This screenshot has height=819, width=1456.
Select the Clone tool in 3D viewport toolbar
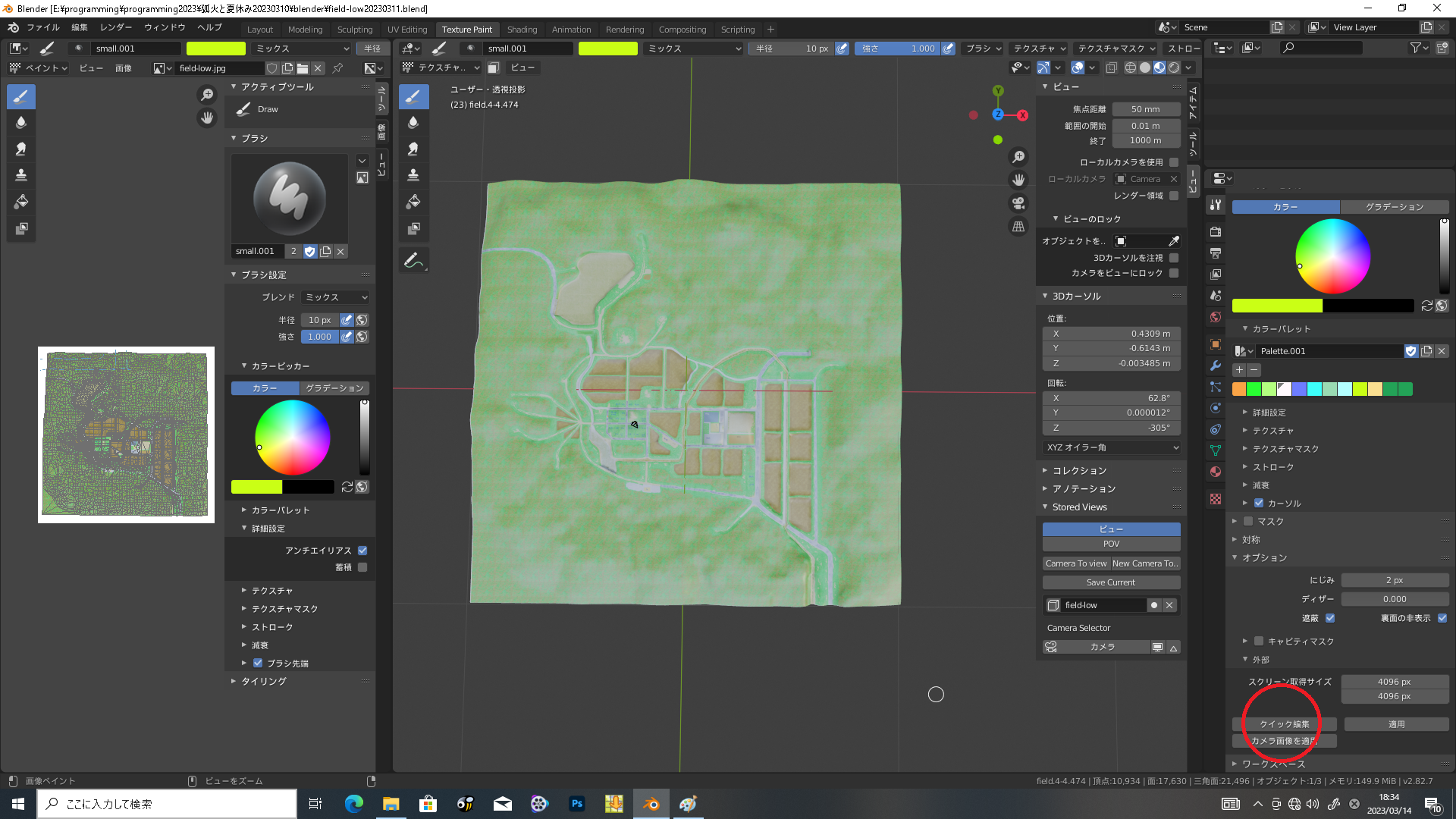(413, 175)
